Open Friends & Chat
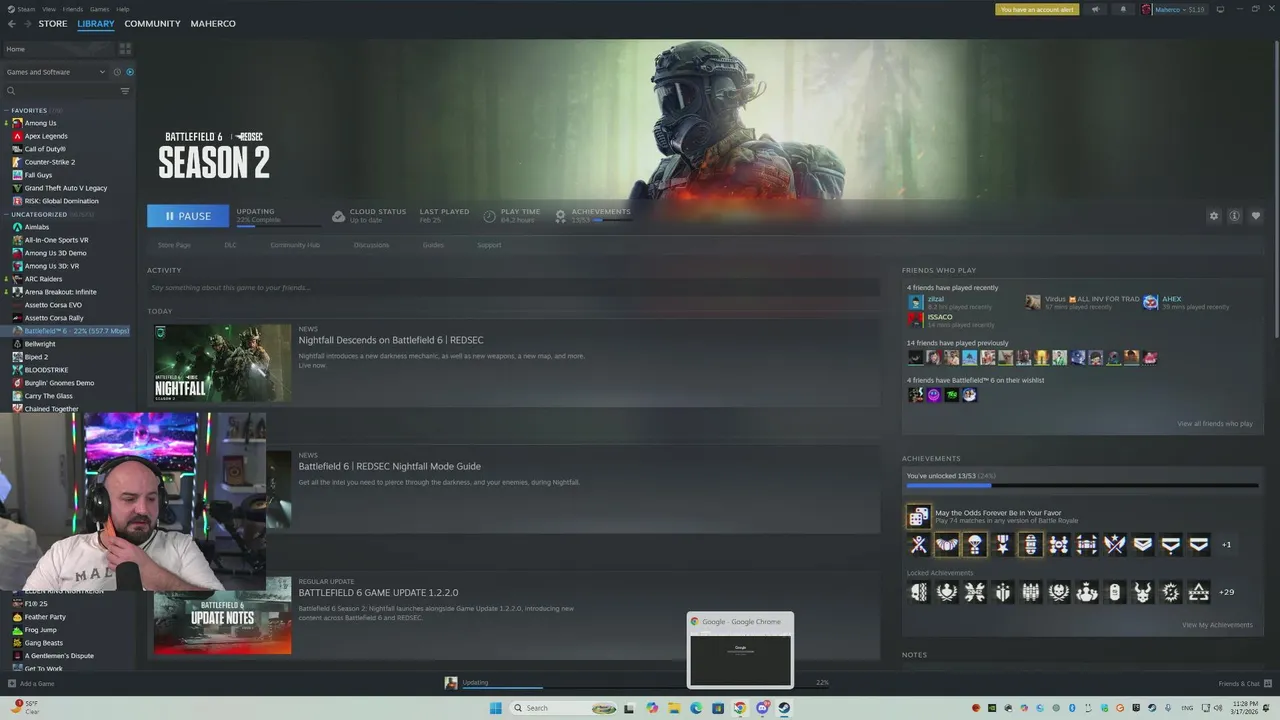 (x=1244, y=684)
